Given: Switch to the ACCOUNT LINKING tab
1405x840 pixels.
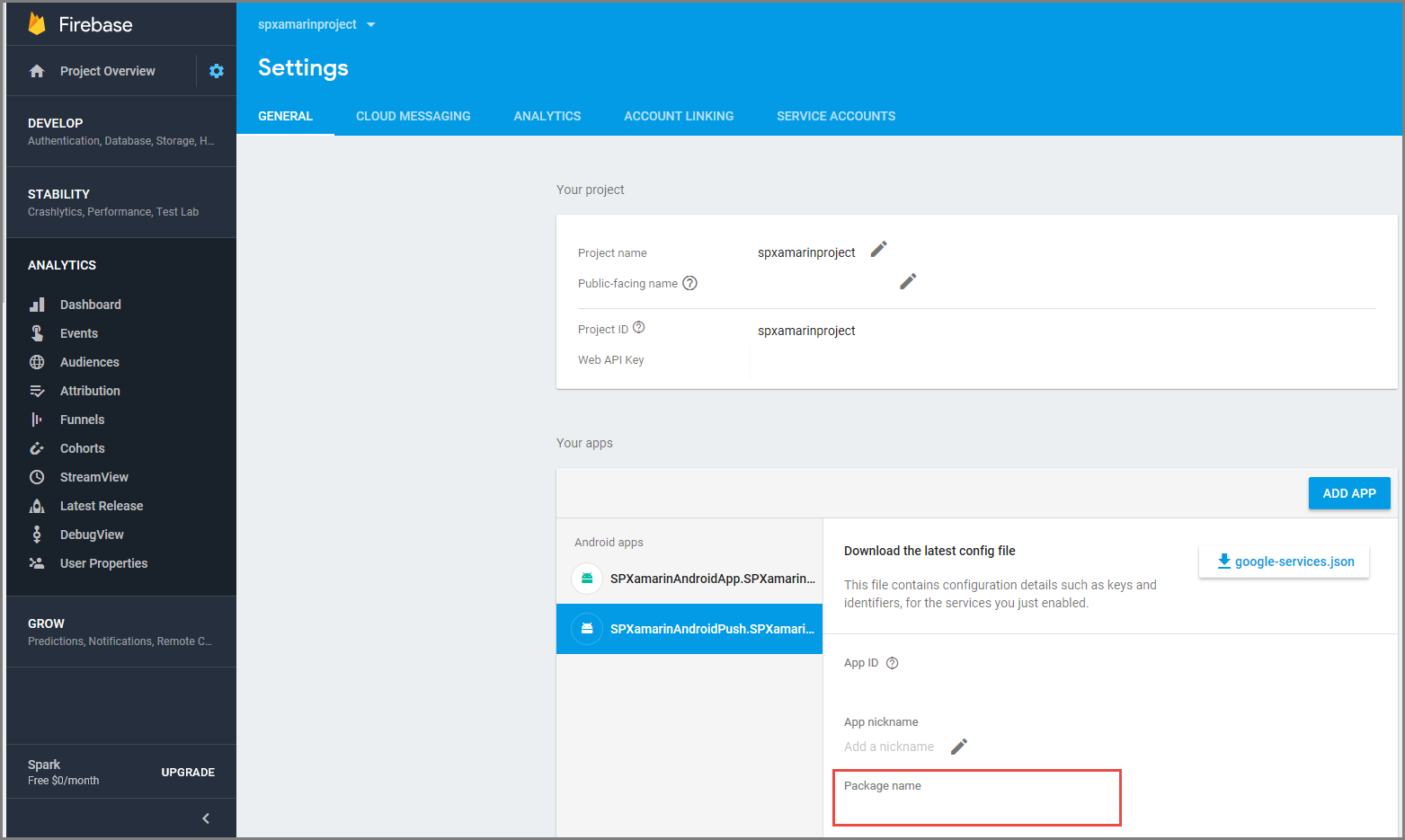Looking at the screenshot, I should point(679,116).
